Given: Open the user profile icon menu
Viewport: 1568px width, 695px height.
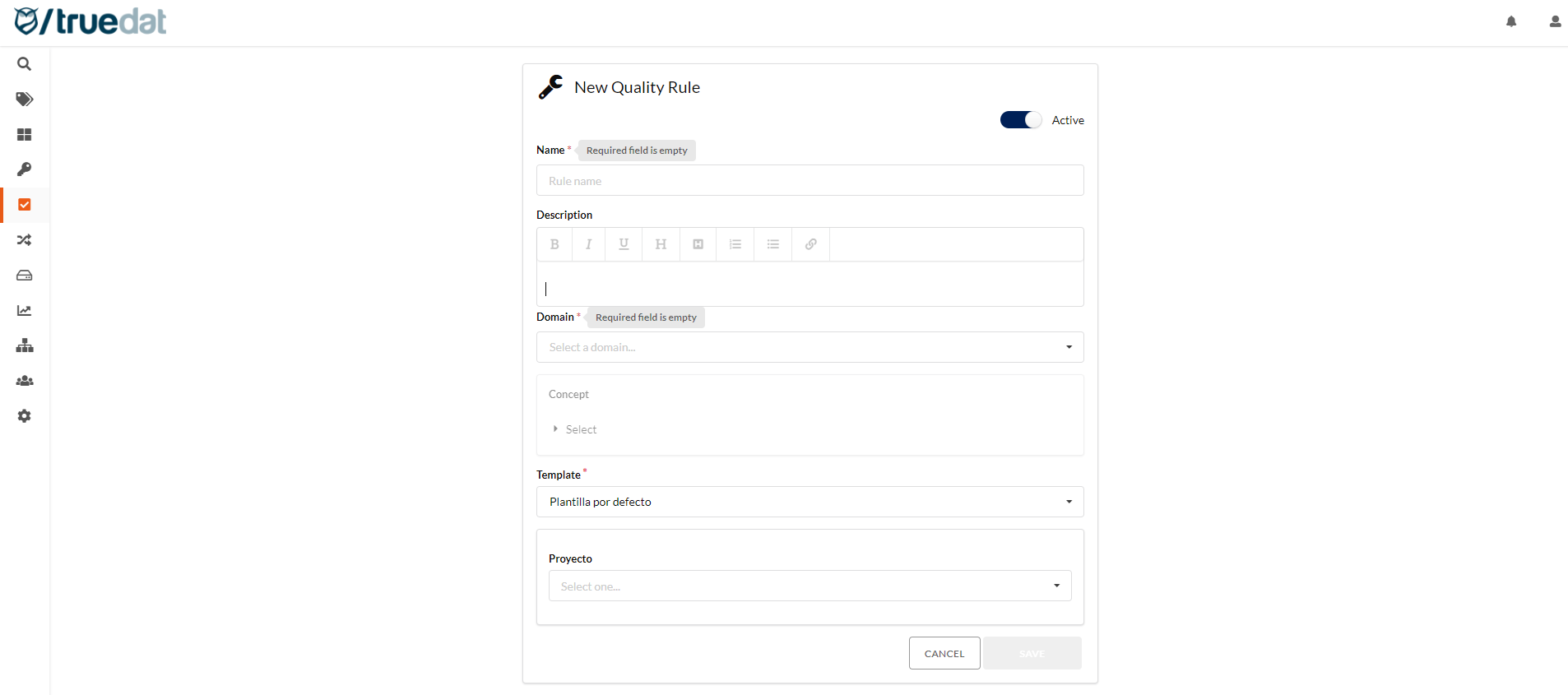Looking at the screenshot, I should point(1555,22).
